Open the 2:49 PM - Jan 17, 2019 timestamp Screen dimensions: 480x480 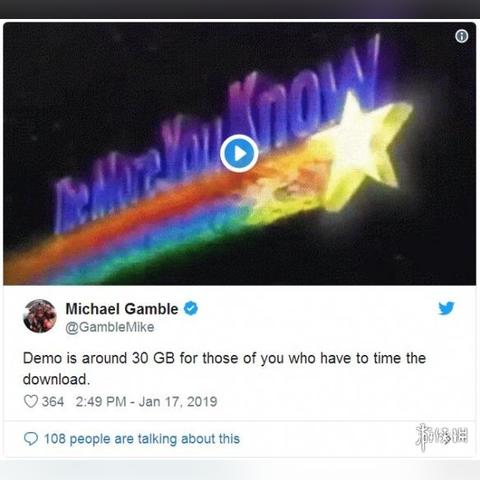[x=146, y=402]
